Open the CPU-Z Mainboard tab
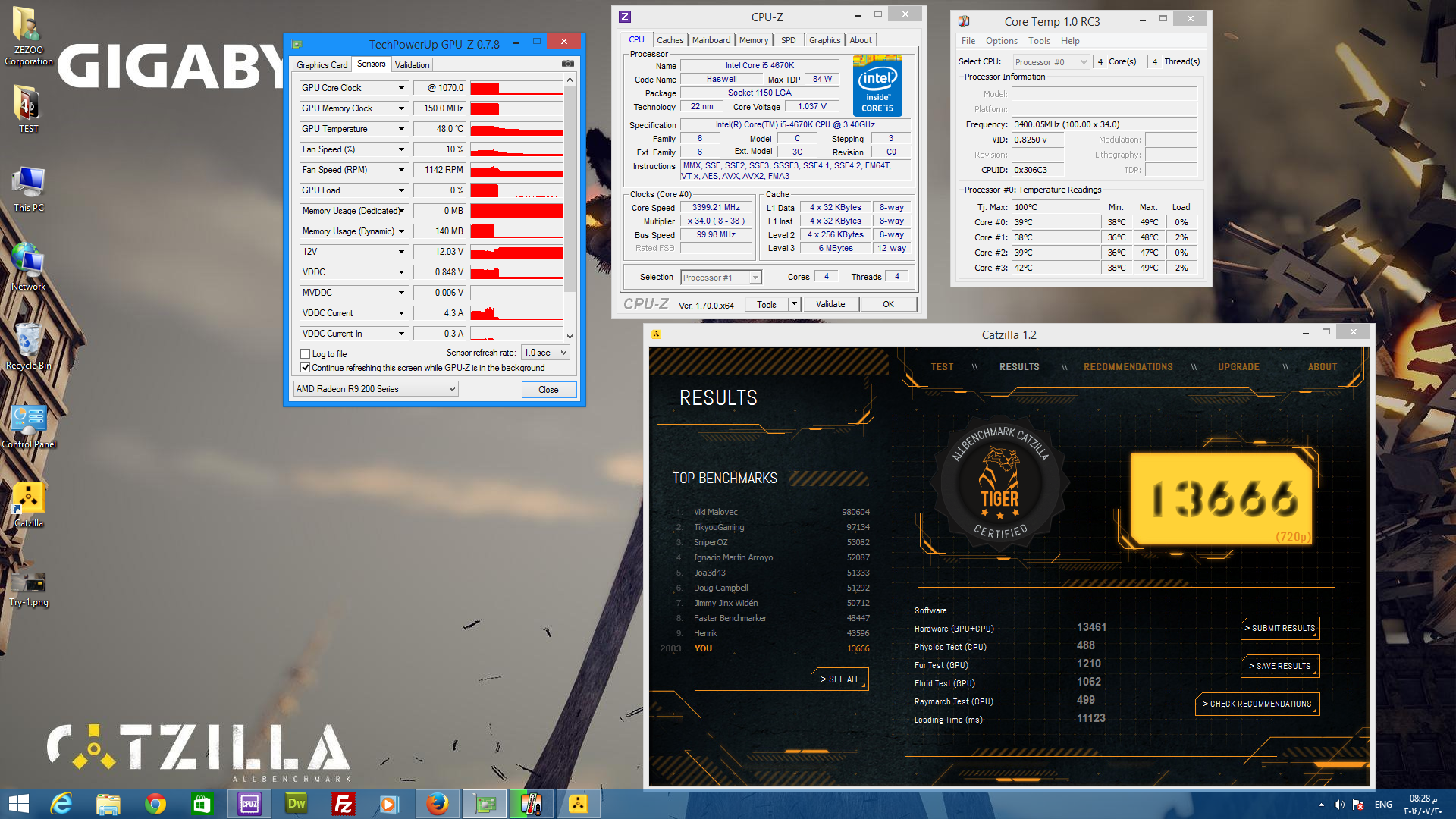 [x=711, y=40]
